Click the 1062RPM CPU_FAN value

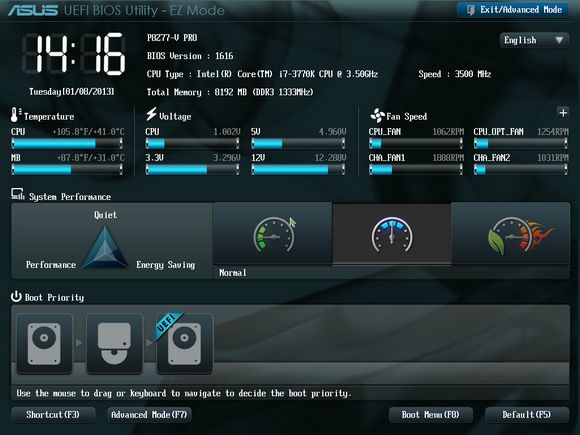tap(448, 132)
